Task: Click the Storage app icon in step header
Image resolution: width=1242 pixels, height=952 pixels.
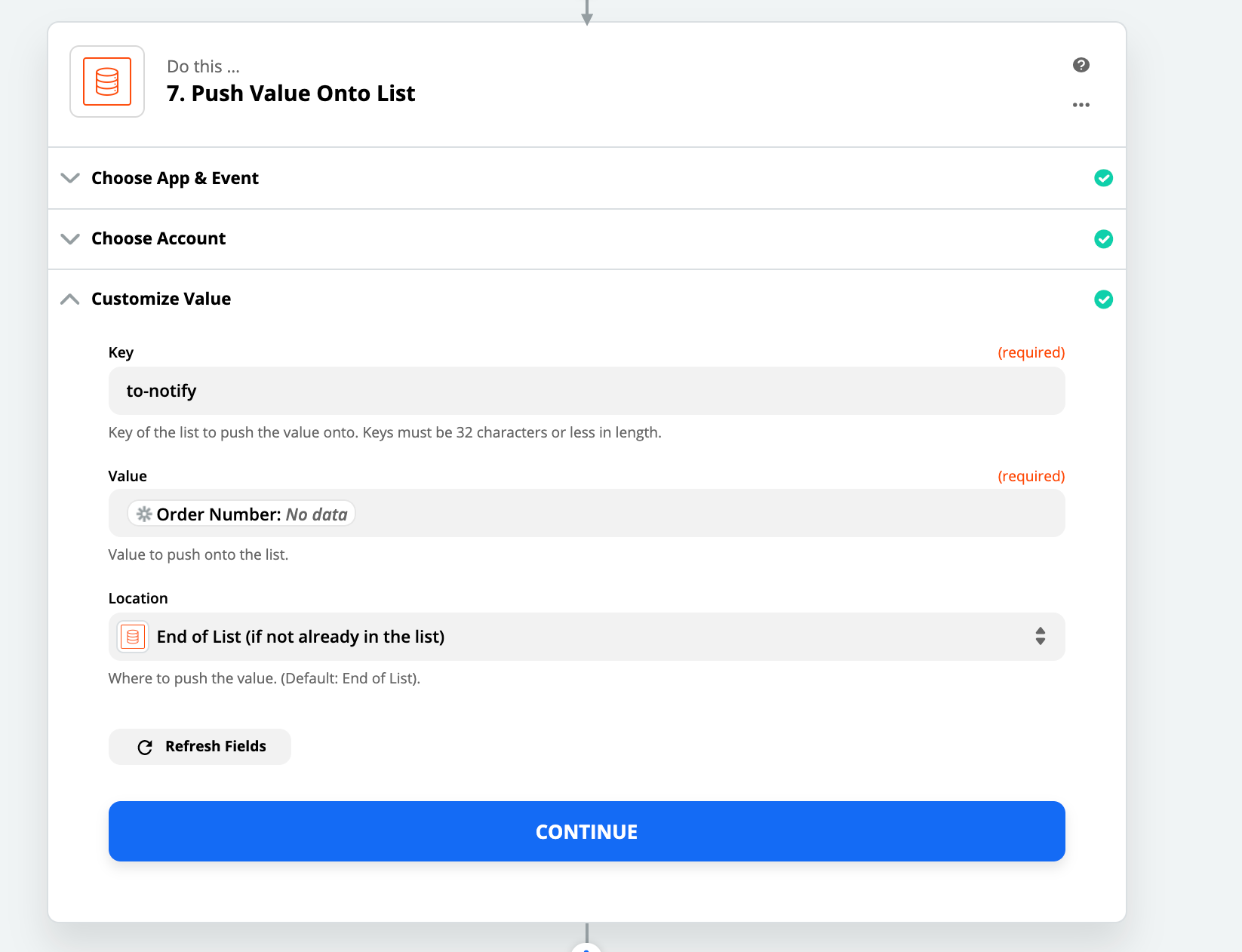Action: coord(107,81)
